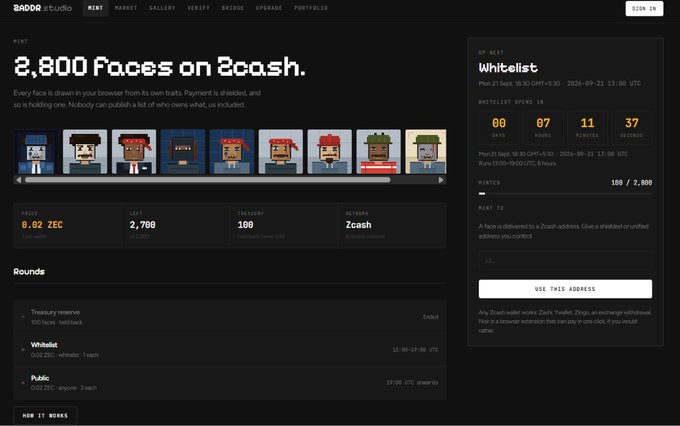Click the Ended status in Treasury row
Viewport: 680px width, 426px height.
[430, 317]
